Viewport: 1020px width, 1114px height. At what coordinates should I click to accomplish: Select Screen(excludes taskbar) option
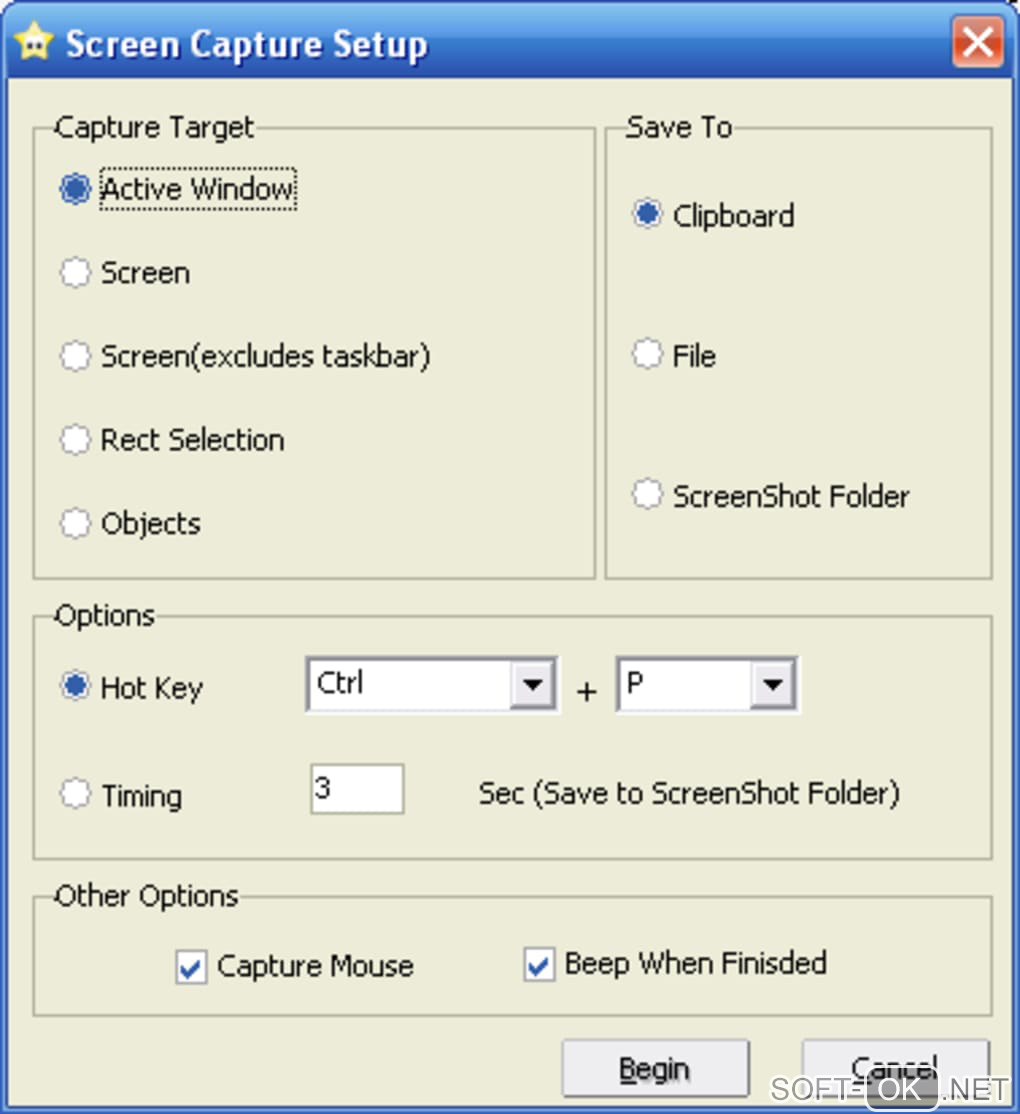76,357
